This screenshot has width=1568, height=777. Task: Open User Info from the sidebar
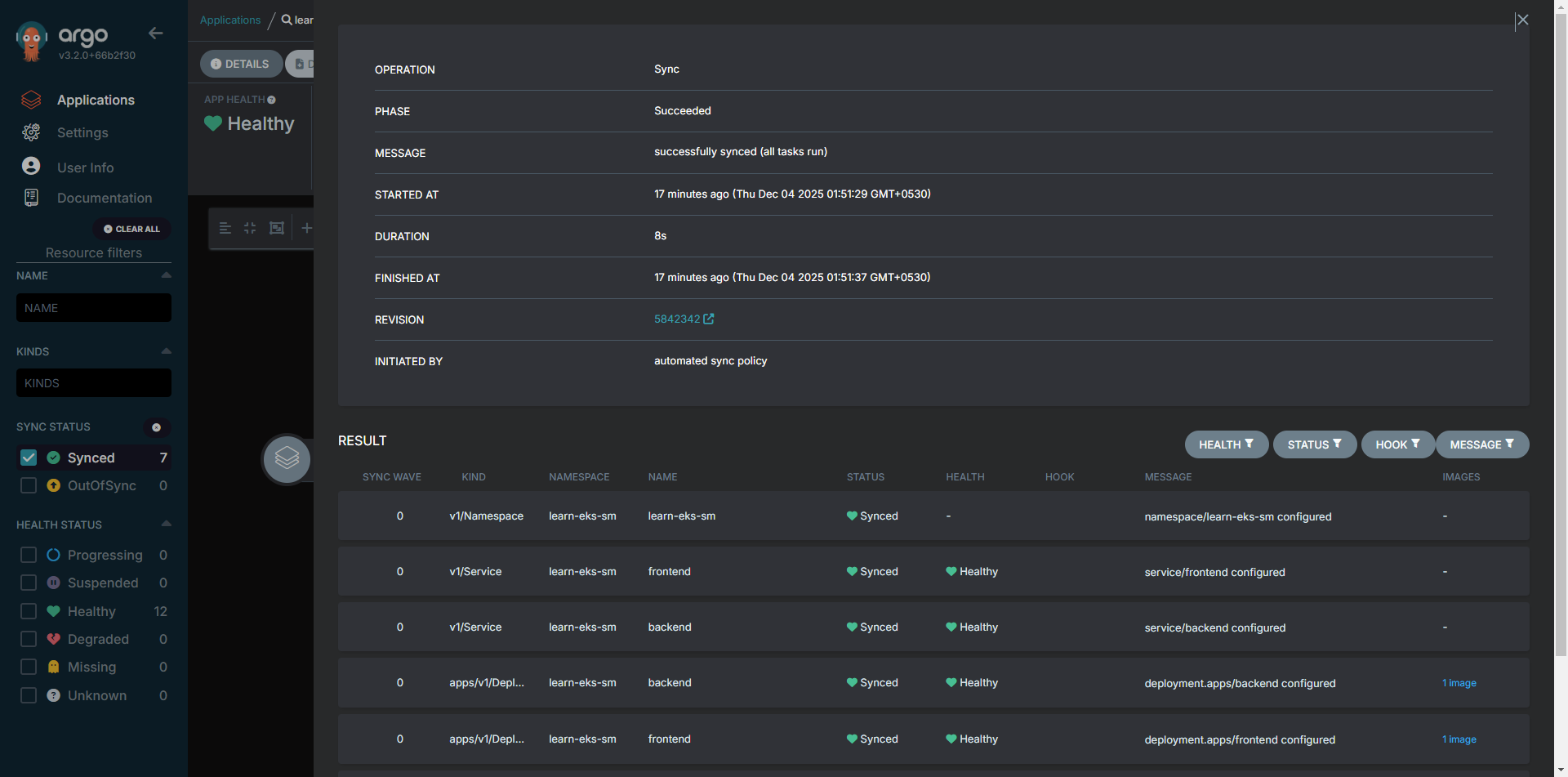(85, 167)
